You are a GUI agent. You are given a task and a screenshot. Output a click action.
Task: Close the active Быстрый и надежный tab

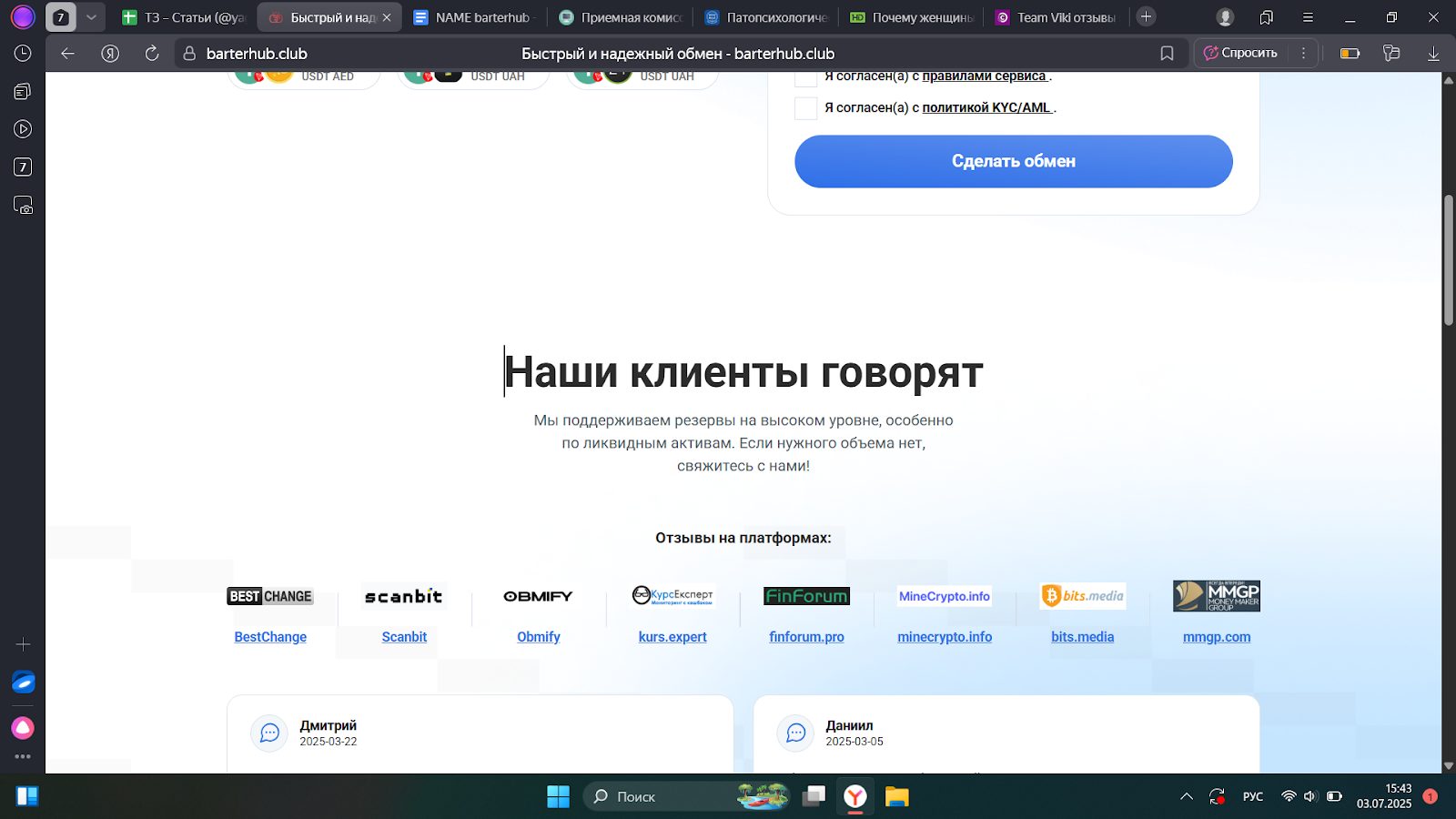point(387,17)
